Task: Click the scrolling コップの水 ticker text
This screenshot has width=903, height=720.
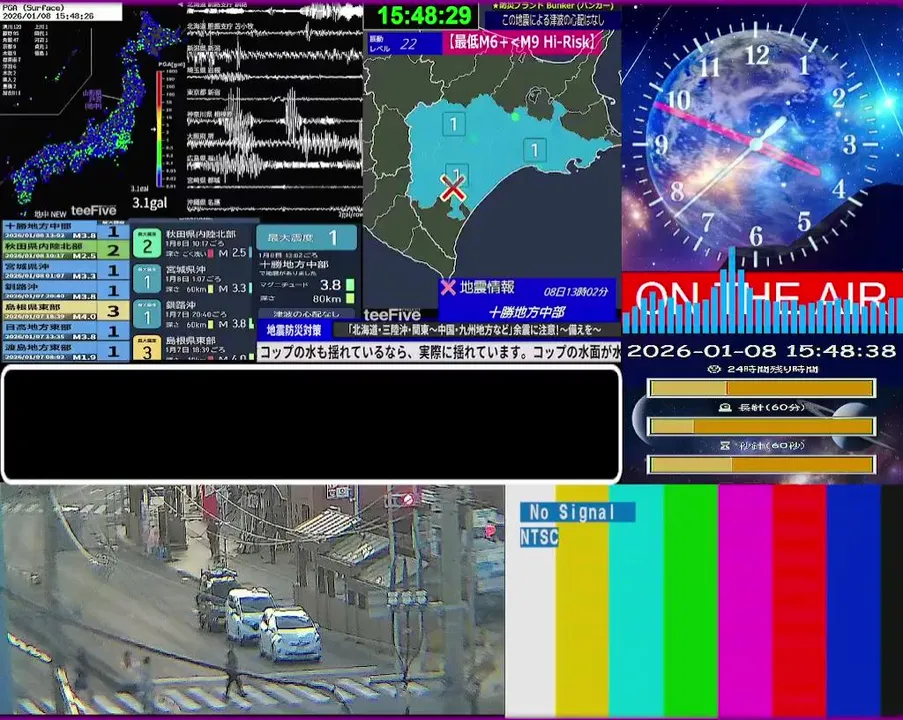Action: 439,352
